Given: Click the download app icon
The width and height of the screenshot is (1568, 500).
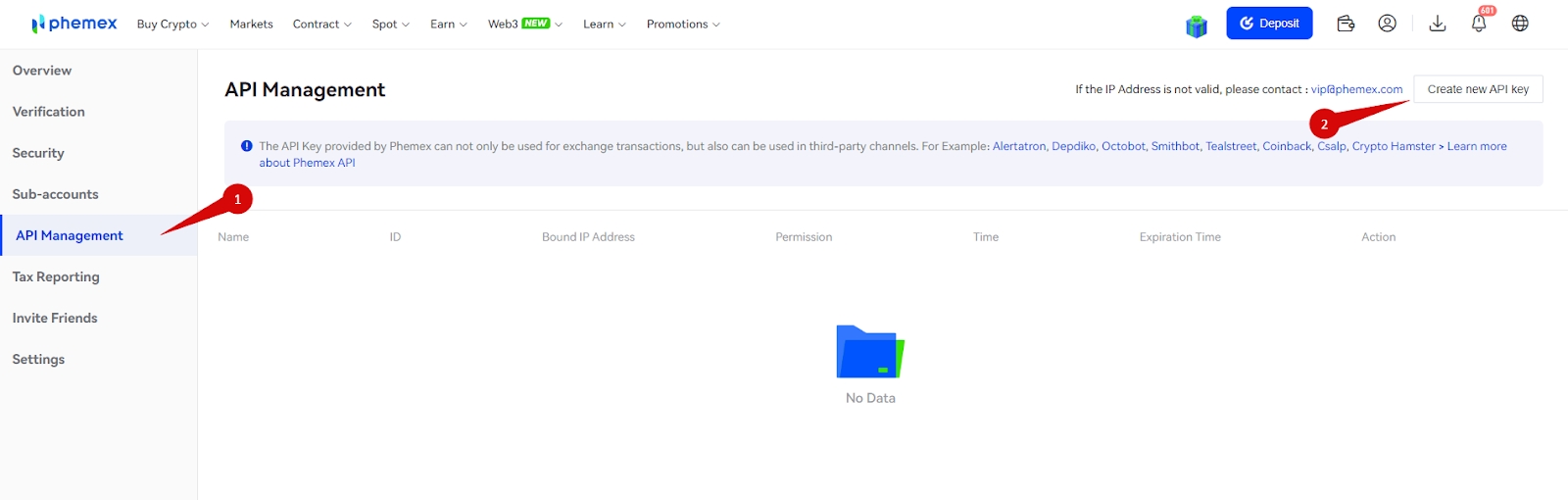Looking at the screenshot, I should (1438, 24).
